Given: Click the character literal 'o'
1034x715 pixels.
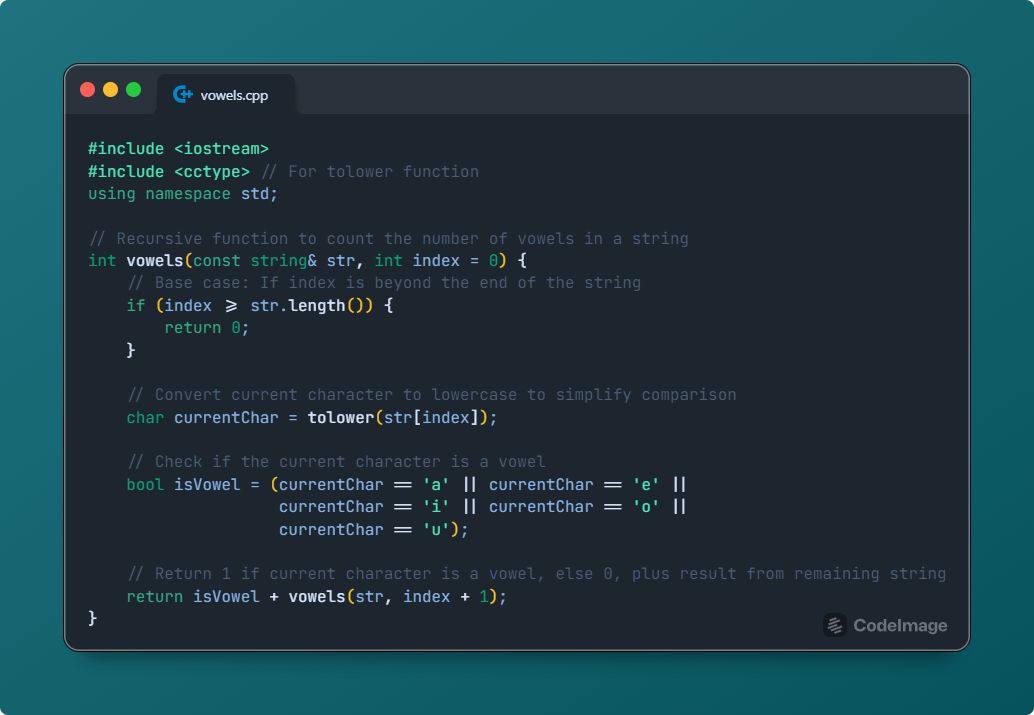Looking at the screenshot, I should pyautogui.click(x=646, y=507).
